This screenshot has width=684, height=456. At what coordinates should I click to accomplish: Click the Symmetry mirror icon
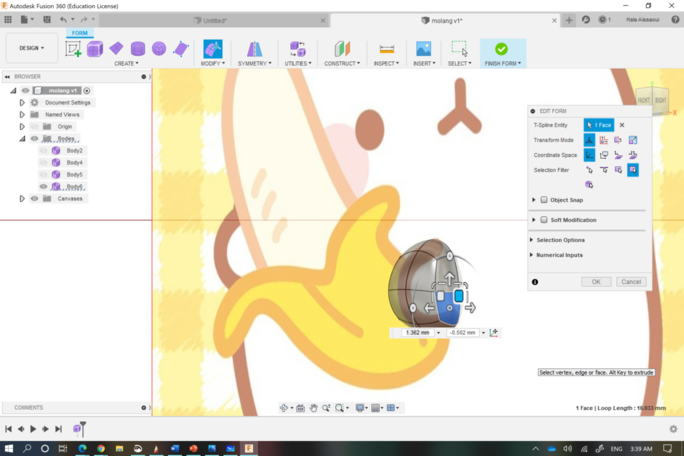254,49
